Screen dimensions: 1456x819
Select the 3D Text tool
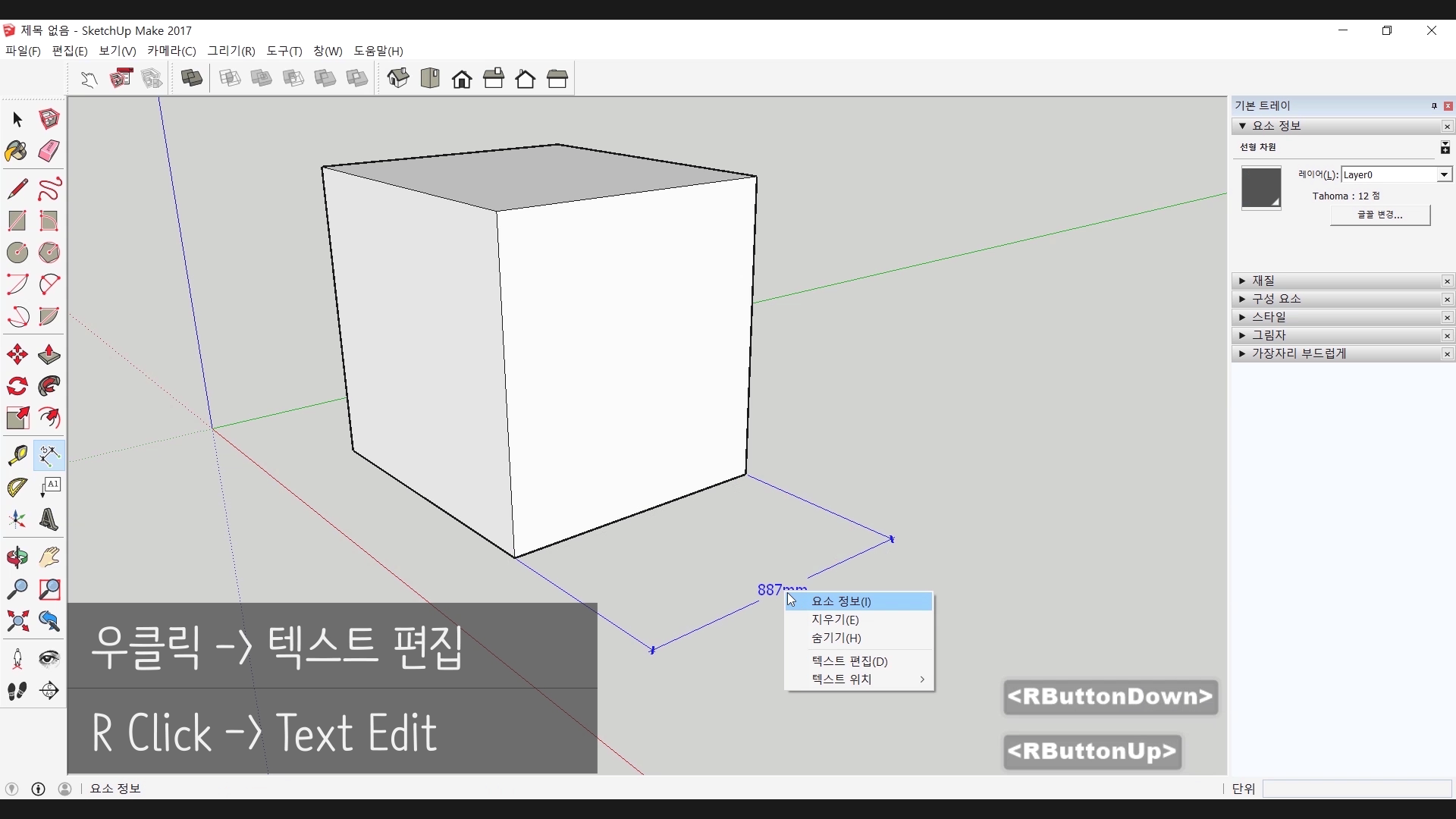point(49,520)
